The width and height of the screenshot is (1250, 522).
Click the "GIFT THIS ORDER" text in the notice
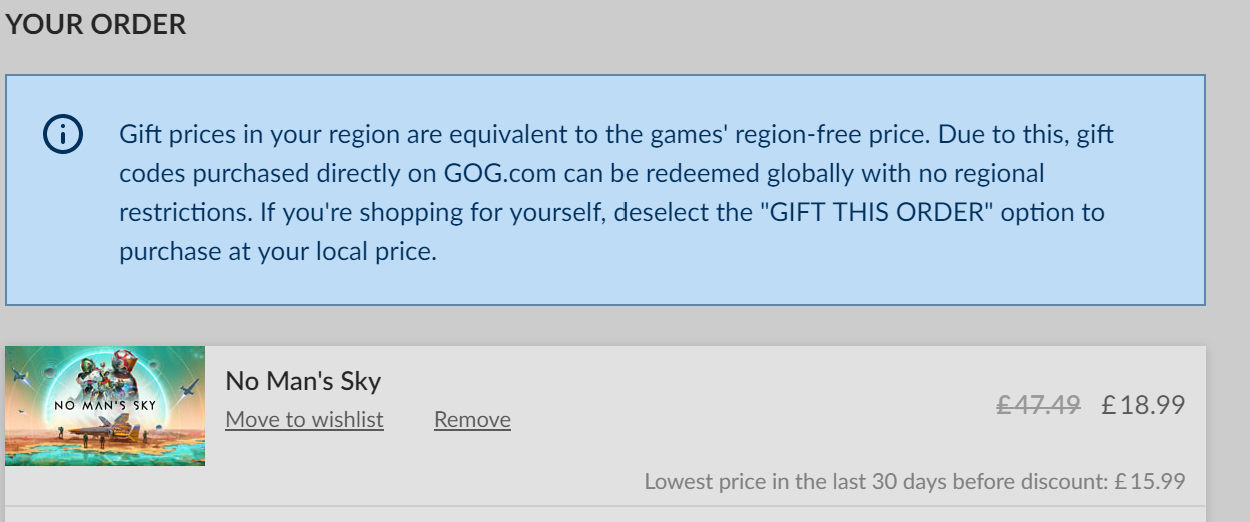pyautogui.click(x=876, y=213)
